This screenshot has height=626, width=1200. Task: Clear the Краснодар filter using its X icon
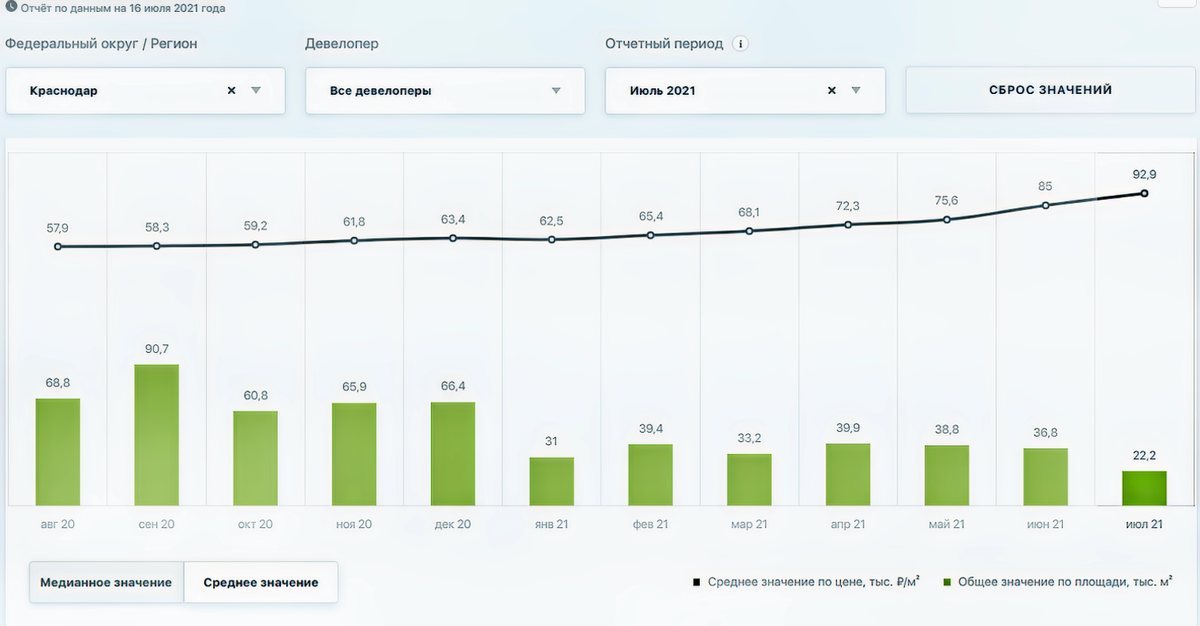point(231,90)
